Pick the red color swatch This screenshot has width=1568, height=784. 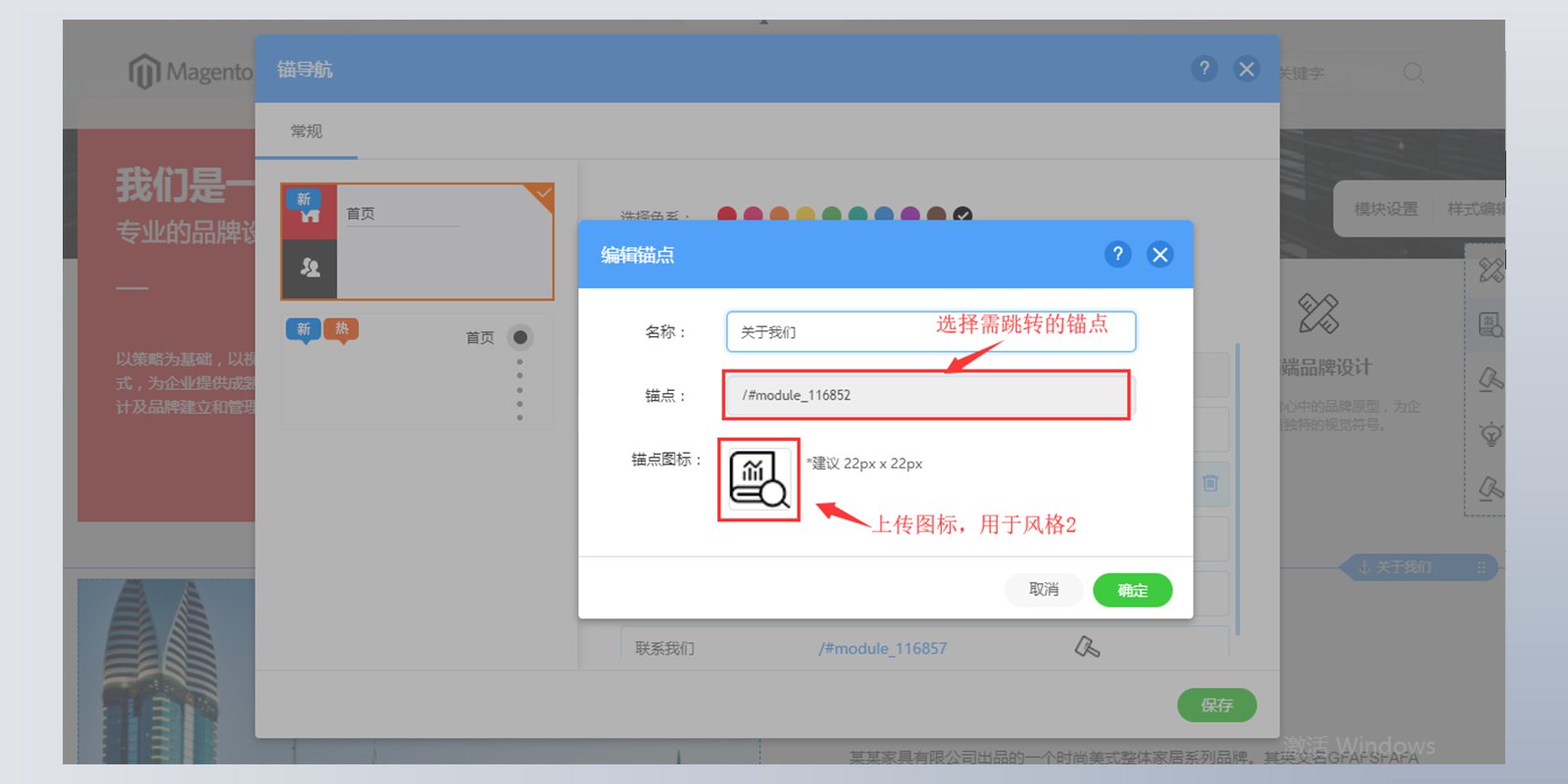pos(727,215)
